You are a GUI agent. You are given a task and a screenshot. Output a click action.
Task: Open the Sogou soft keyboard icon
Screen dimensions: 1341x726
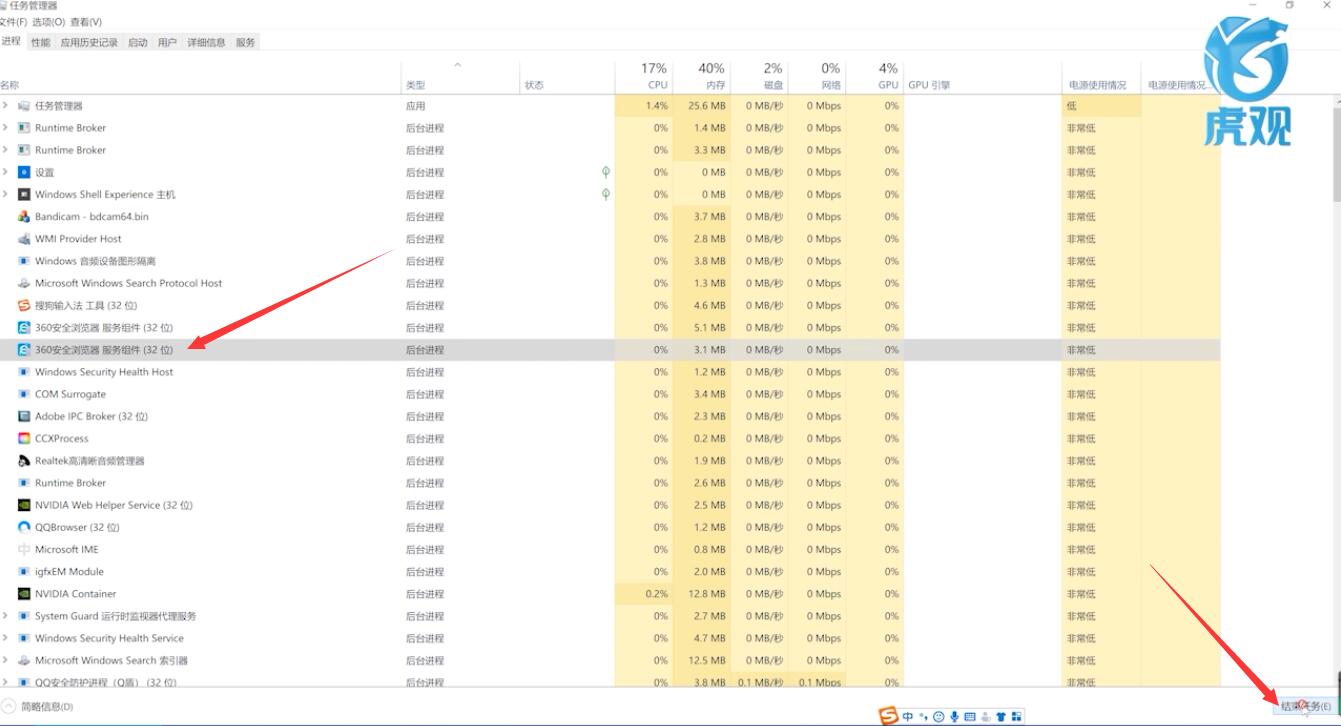coord(971,716)
